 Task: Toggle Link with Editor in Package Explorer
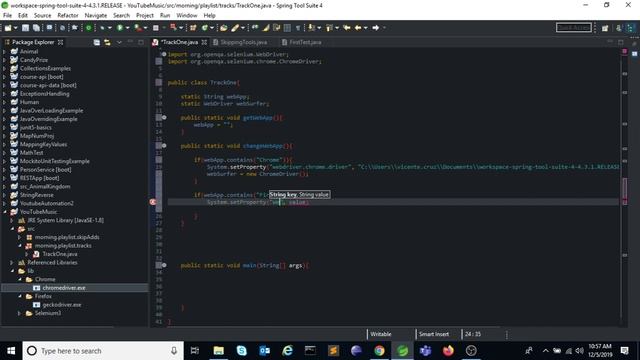point(107,42)
